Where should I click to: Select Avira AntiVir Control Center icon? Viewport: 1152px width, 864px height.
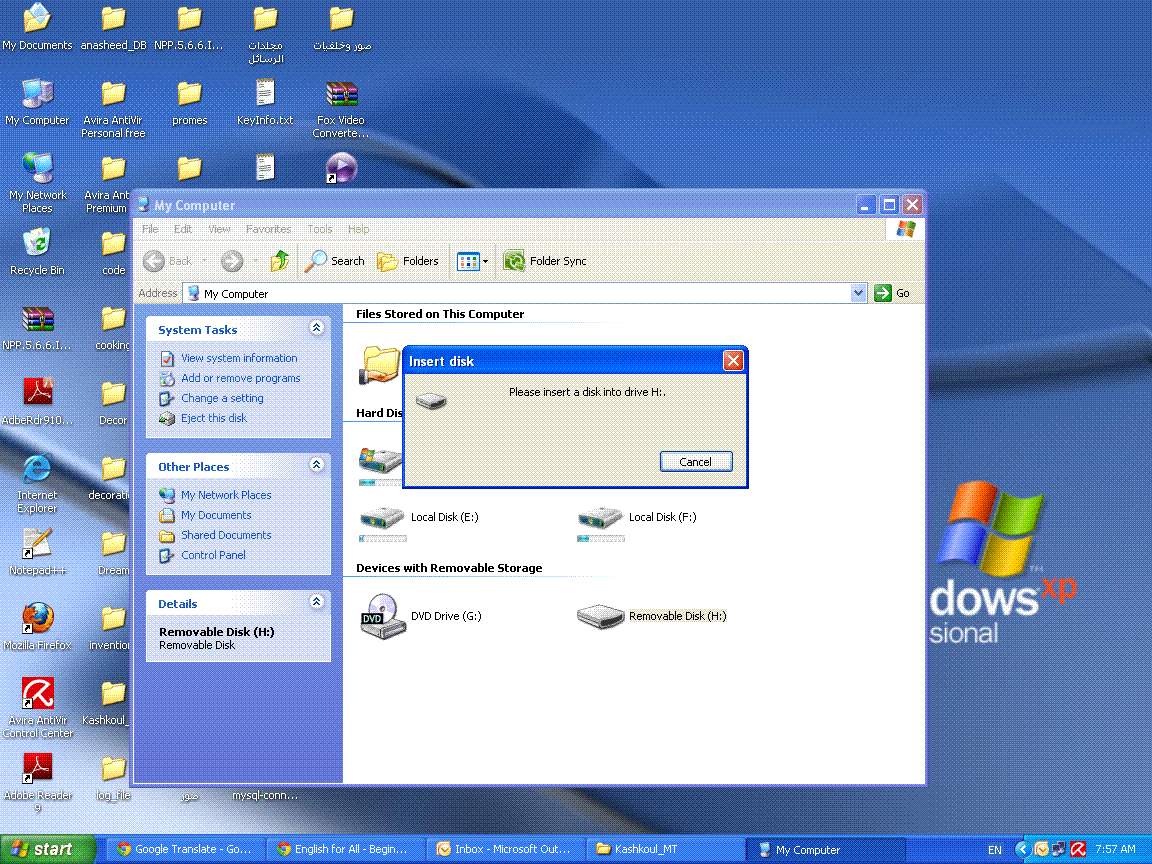(37, 708)
